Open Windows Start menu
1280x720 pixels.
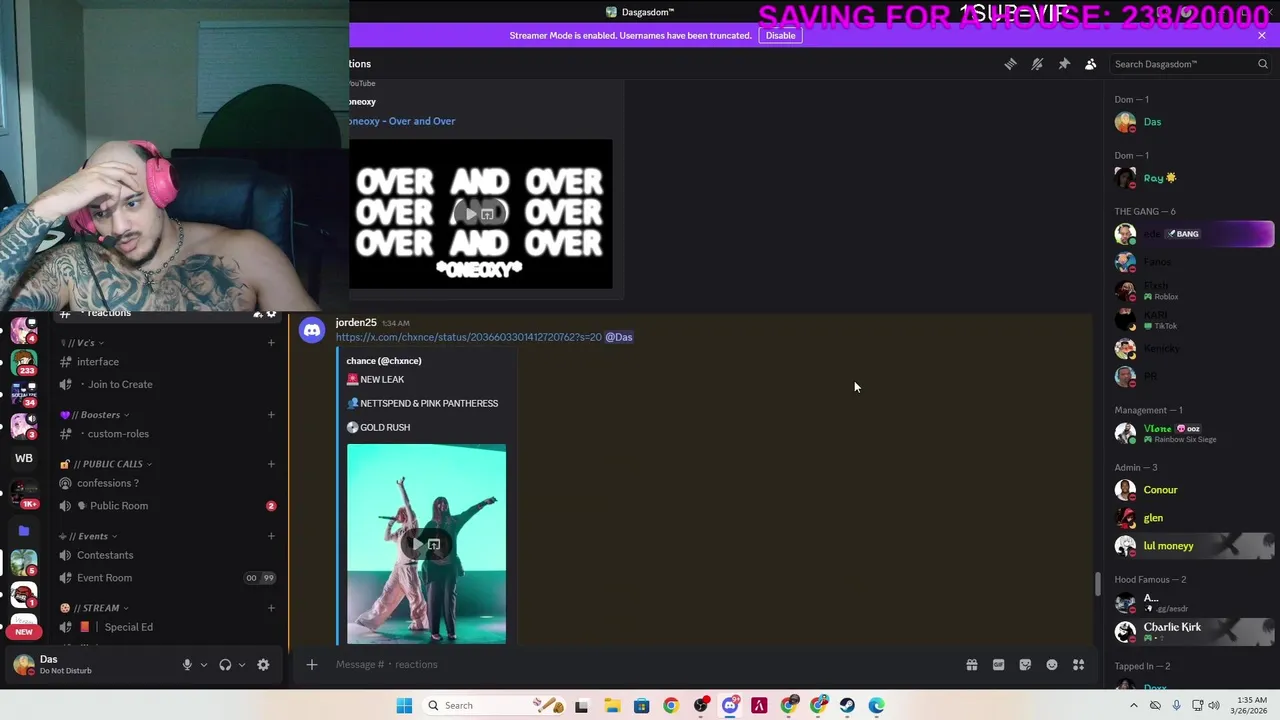(x=404, y=706)
